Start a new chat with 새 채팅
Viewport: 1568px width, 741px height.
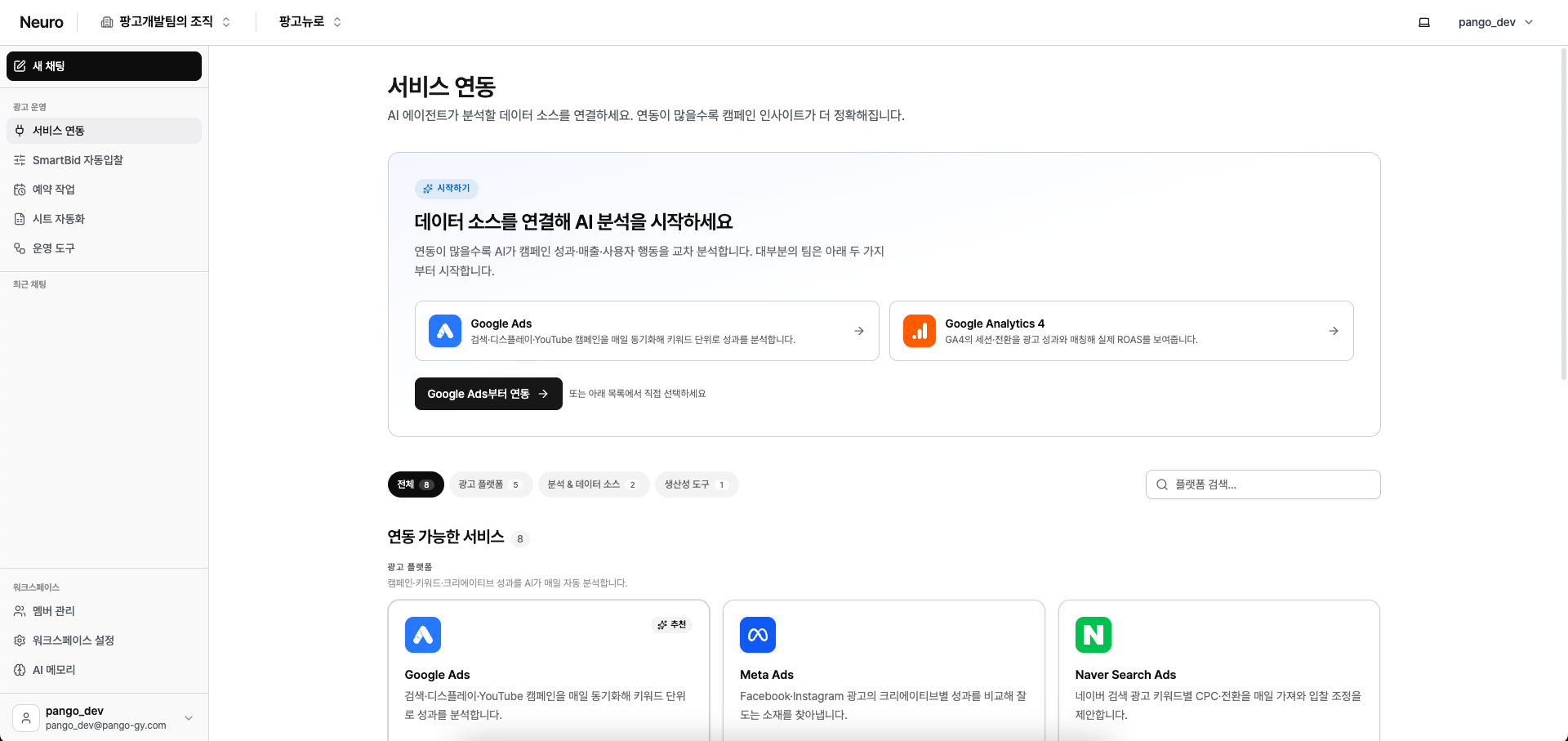point(104,66)
